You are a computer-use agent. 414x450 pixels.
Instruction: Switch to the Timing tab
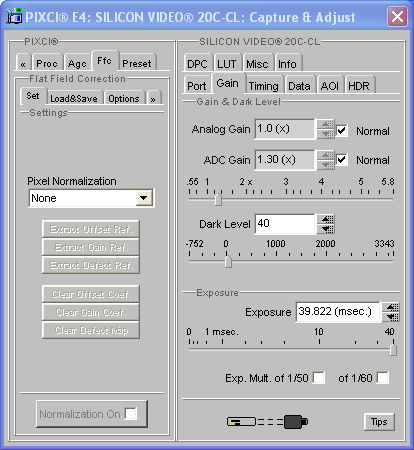[263, 86]
